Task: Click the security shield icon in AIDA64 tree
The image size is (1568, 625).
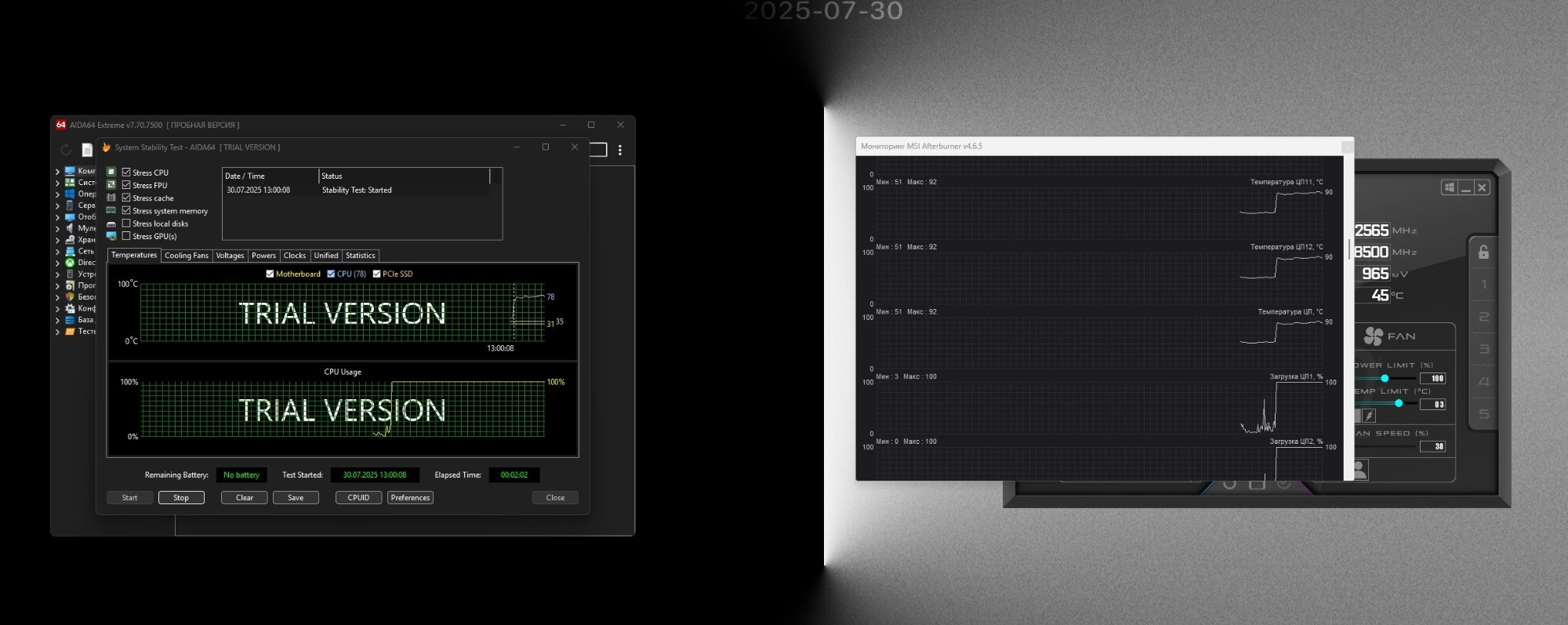Action: (x=70, y=297)
